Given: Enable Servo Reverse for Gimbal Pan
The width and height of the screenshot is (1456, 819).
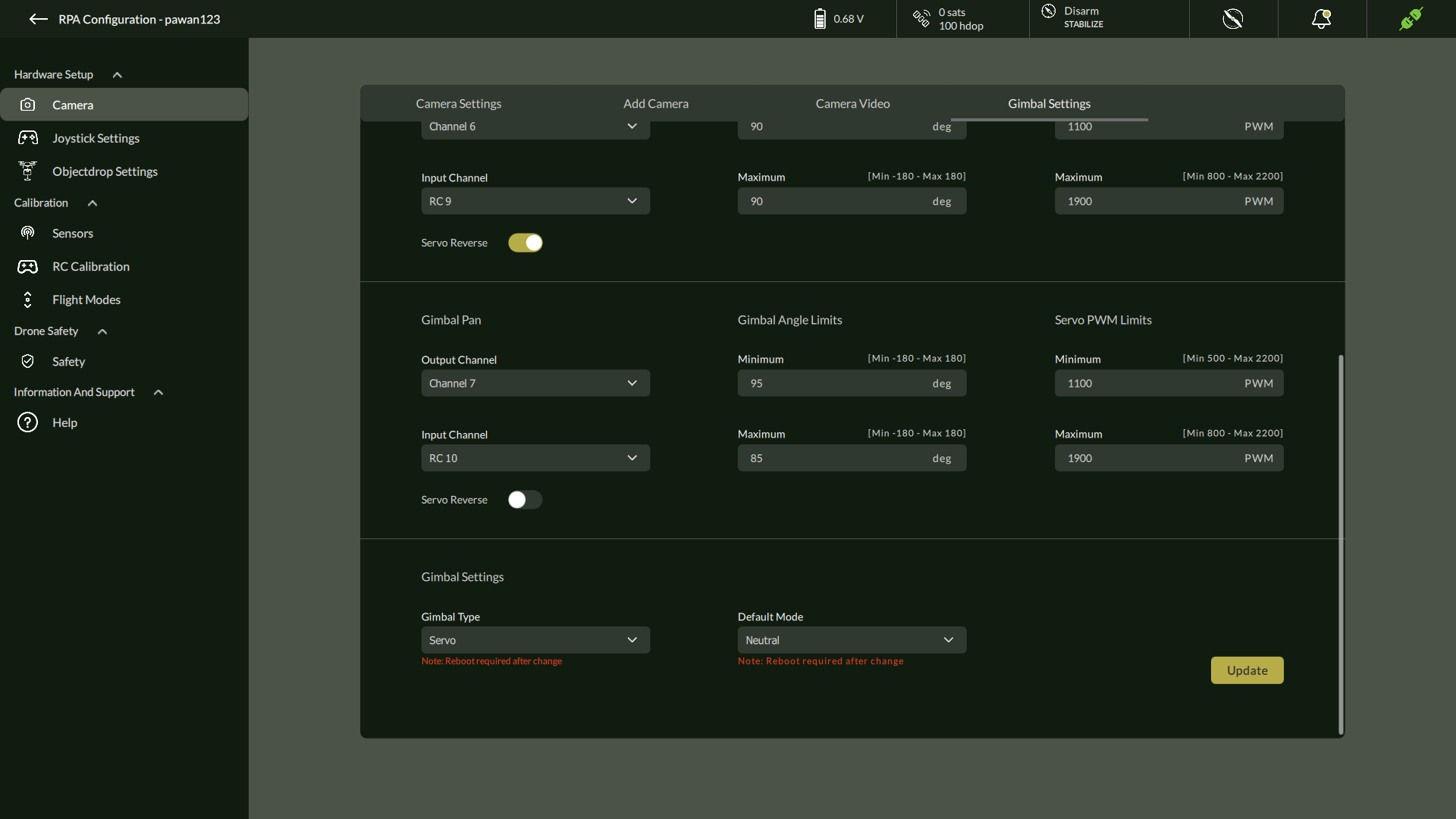Looking at the screenshot, I should (x=525, y=500).
